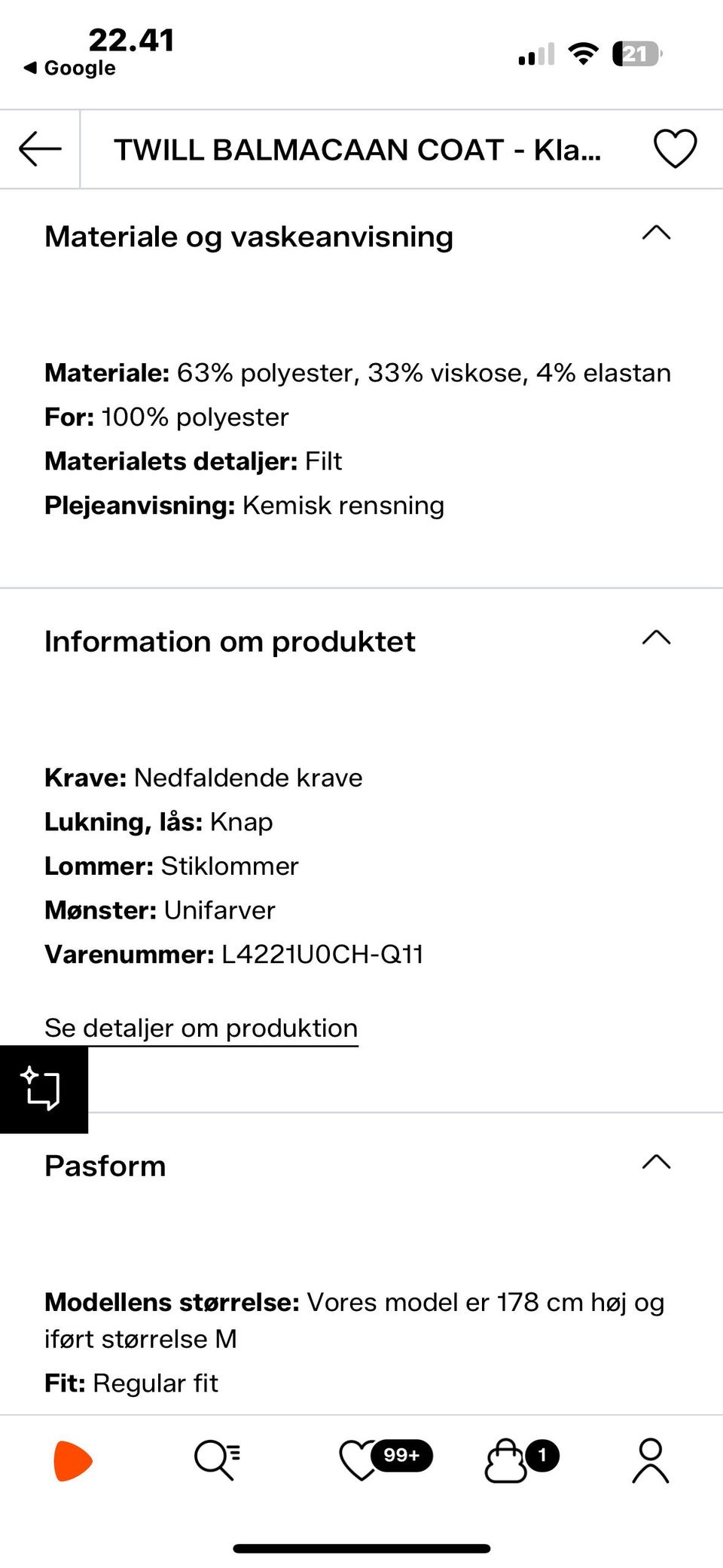Tap the TWILL BALMACAAN COAT title
This screenshot has width=723, height=1568.
357,149
